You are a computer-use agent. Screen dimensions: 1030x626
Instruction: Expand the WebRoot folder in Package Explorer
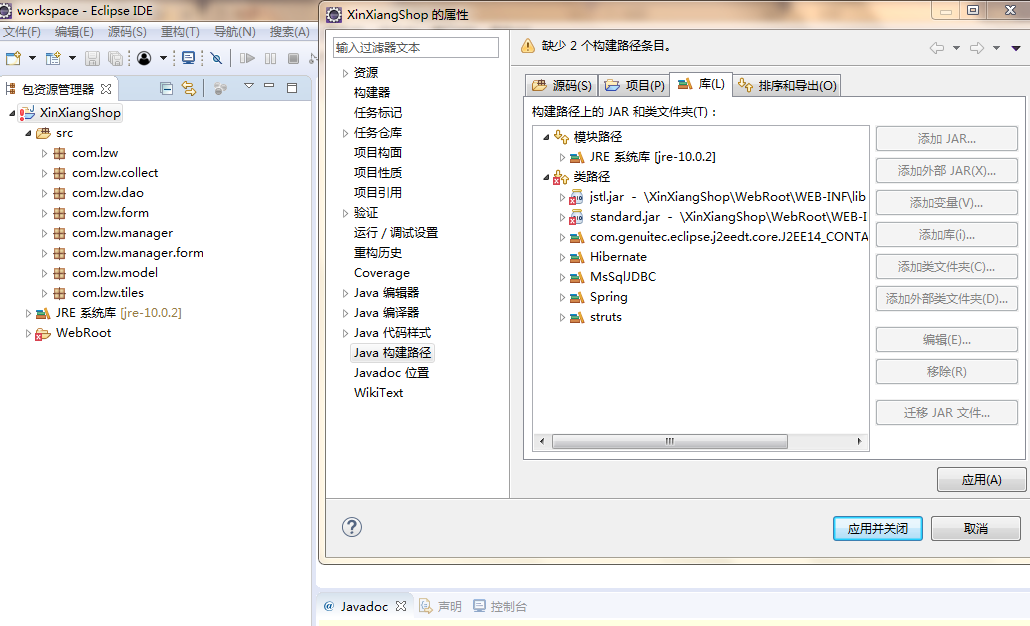click(x=28, y=333)
